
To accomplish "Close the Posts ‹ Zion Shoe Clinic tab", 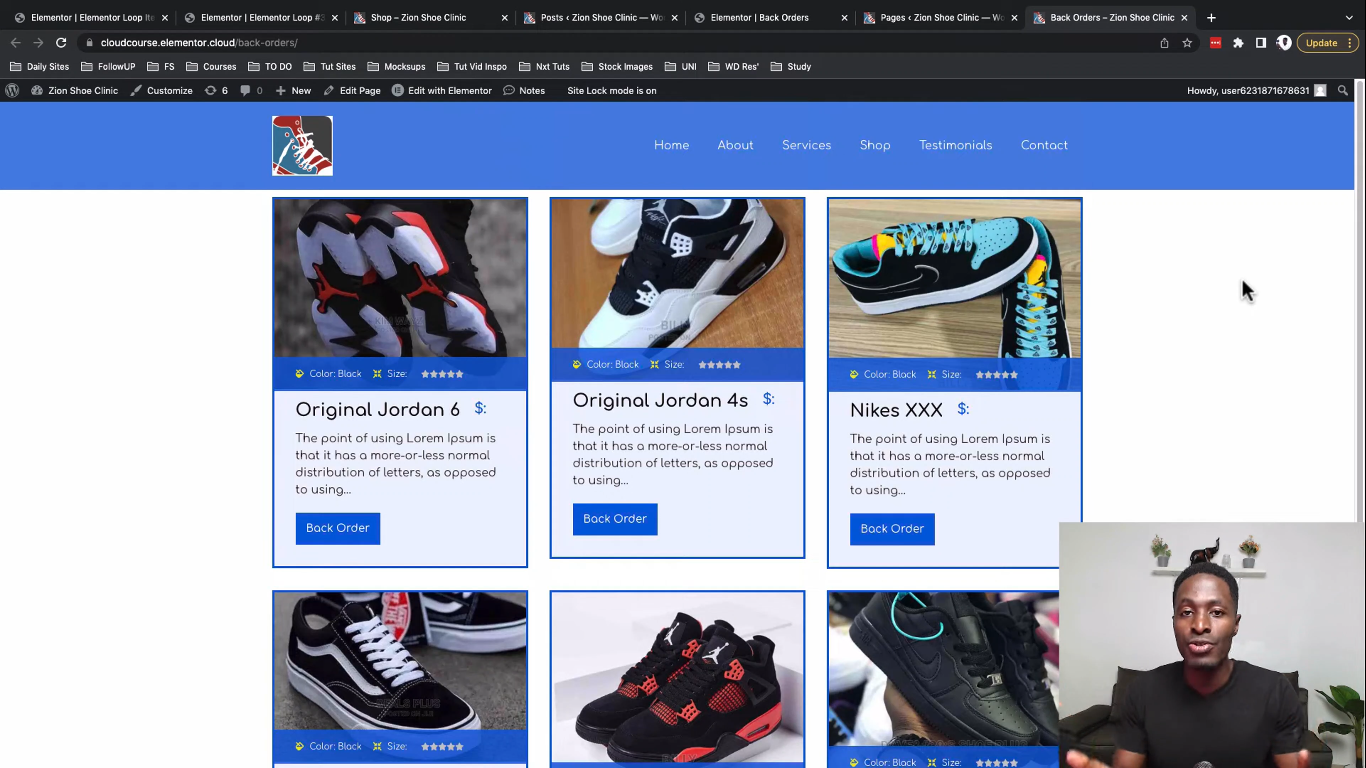I will click(674, 18).
